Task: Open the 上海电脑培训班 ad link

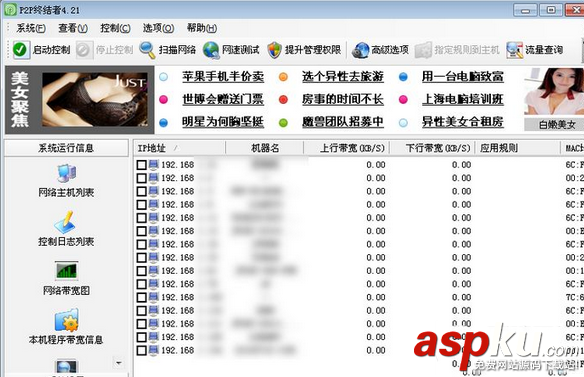Action: tap(463, 99)
